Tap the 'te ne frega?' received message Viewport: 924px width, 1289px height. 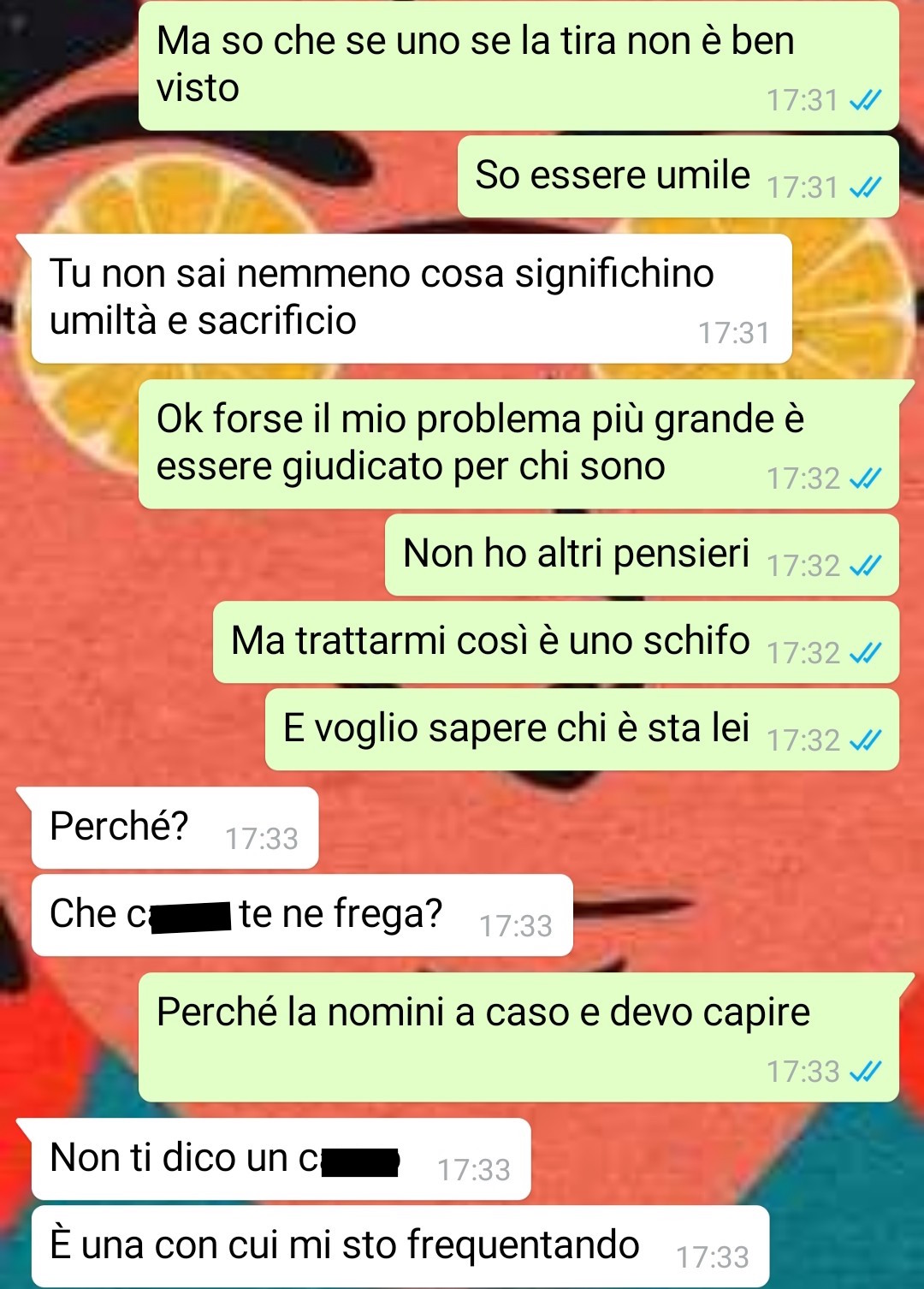(x=302, y=915)
